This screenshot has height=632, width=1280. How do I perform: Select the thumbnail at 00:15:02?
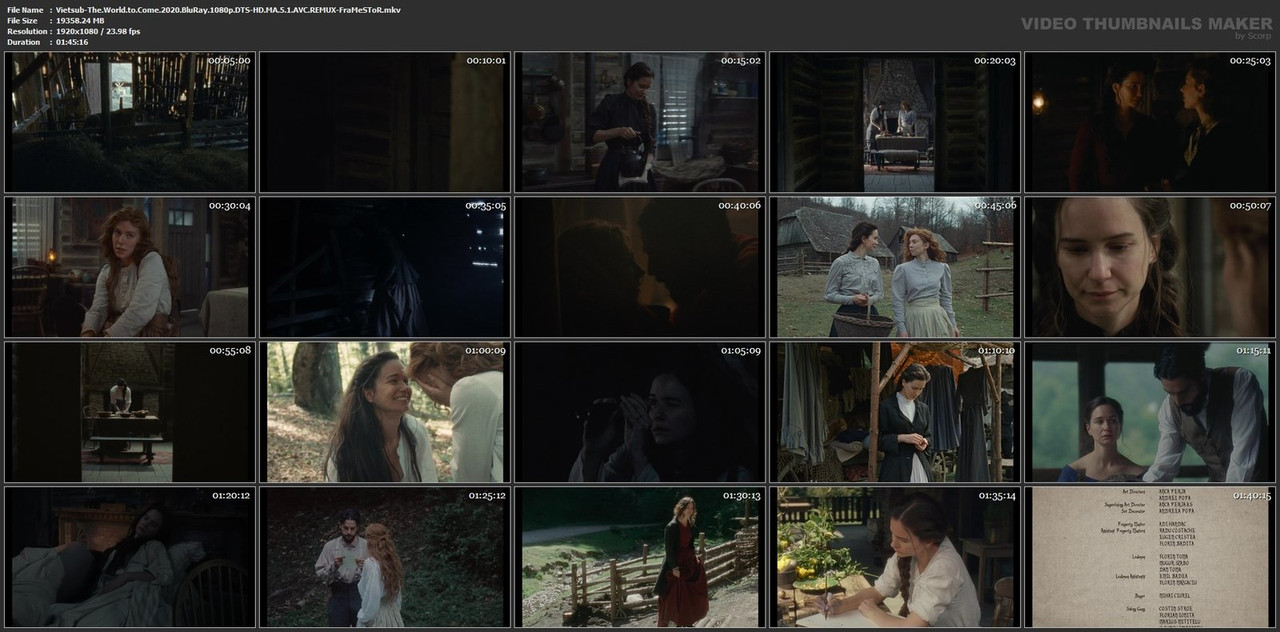640,122
